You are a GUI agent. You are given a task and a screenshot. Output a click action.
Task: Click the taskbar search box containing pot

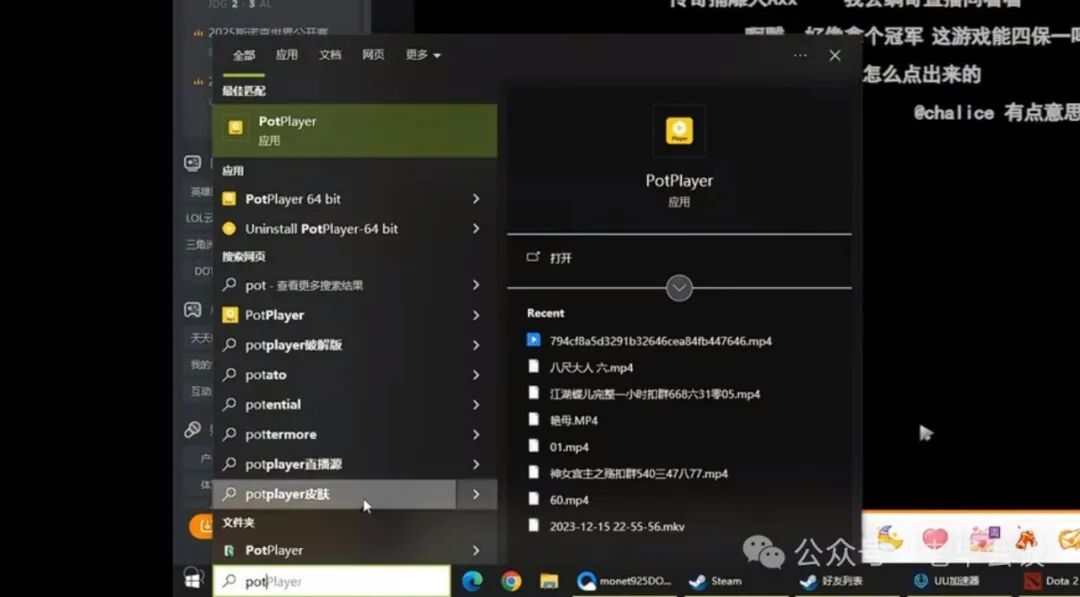(332, 581)
